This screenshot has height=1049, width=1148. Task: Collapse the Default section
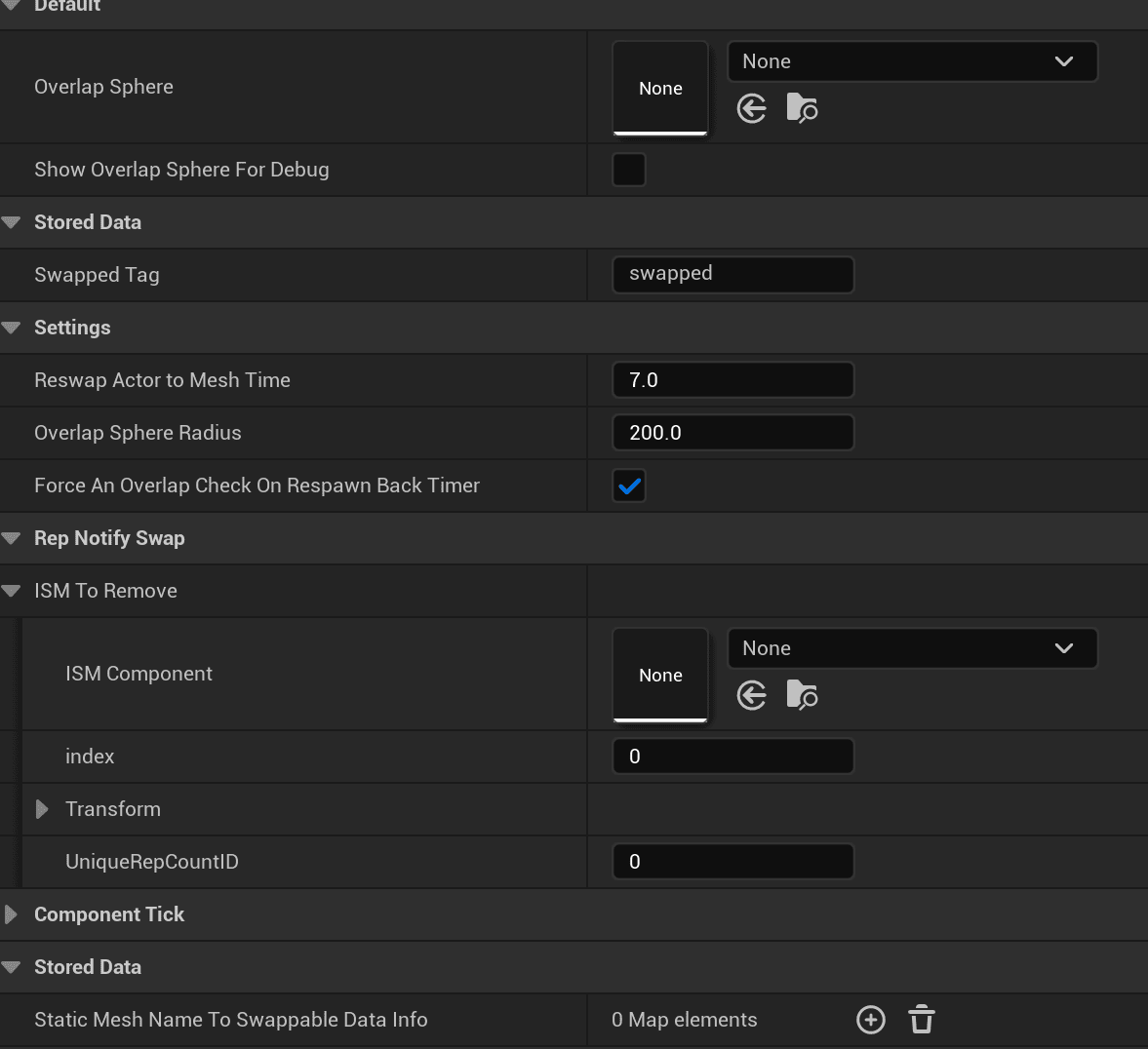11,5
